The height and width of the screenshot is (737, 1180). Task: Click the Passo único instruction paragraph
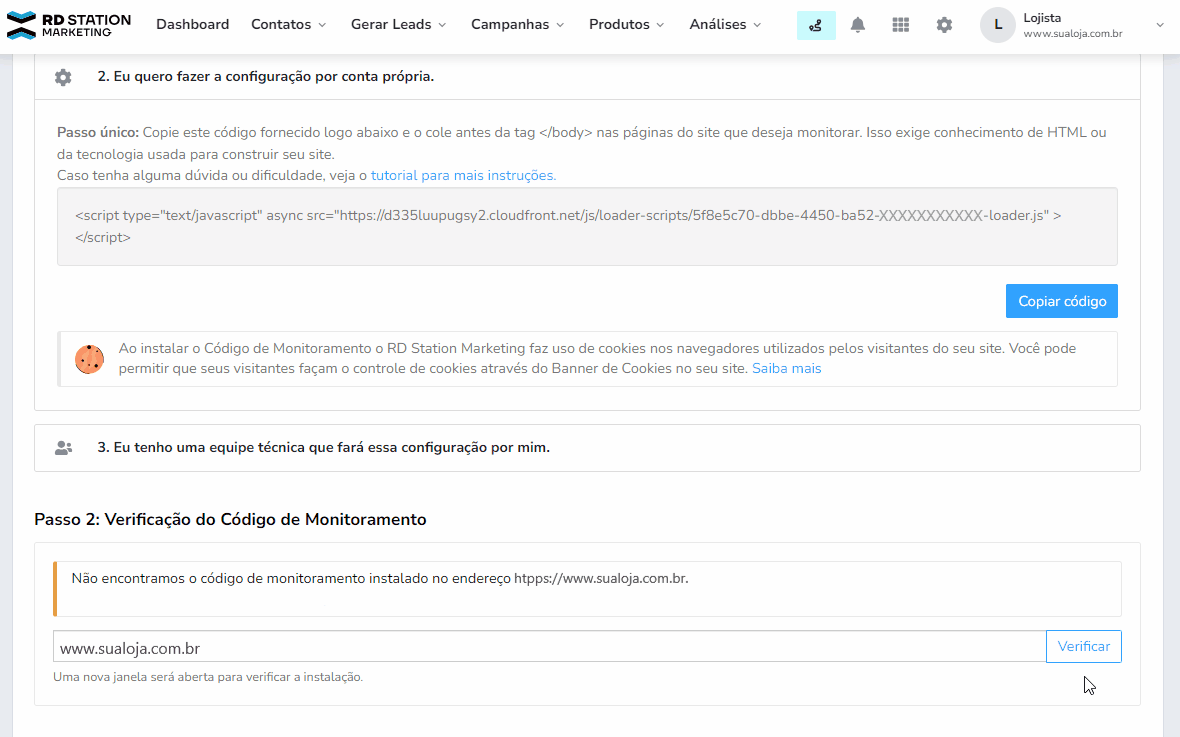582,143
